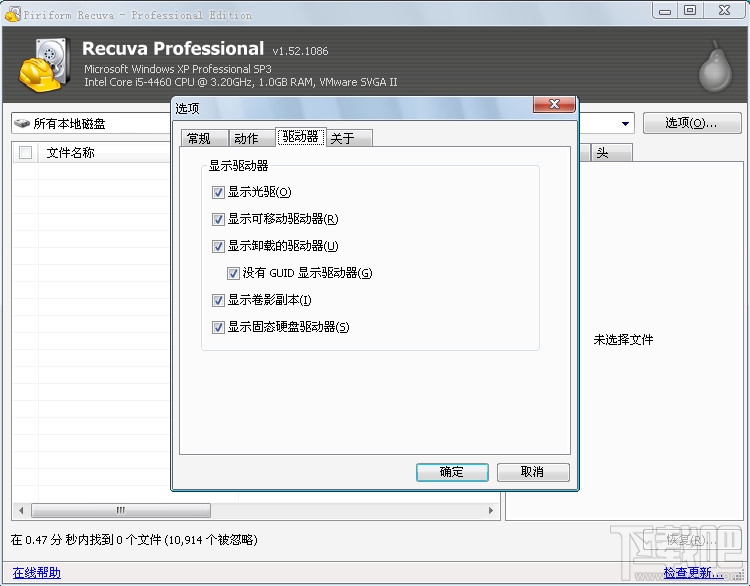This screenshot has width=750, height=586.
Task: Click the title bar Recuva app icon
Action: [12, 14]
